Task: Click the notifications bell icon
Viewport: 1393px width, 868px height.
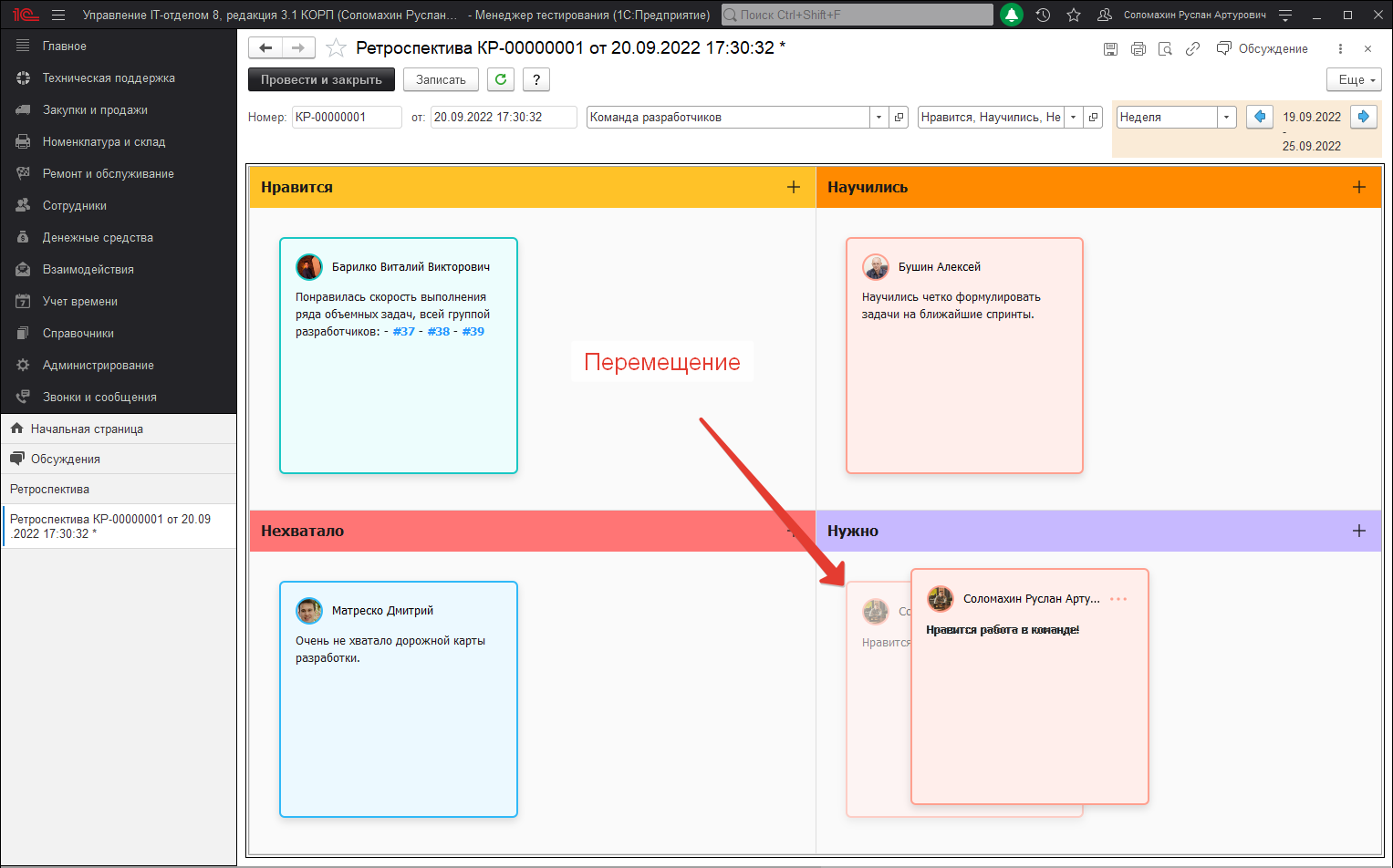Action: [x=1011, y=15]
